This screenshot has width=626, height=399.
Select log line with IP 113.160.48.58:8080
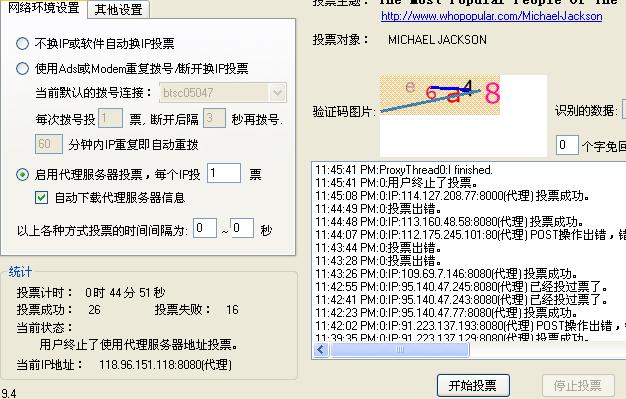449,222
